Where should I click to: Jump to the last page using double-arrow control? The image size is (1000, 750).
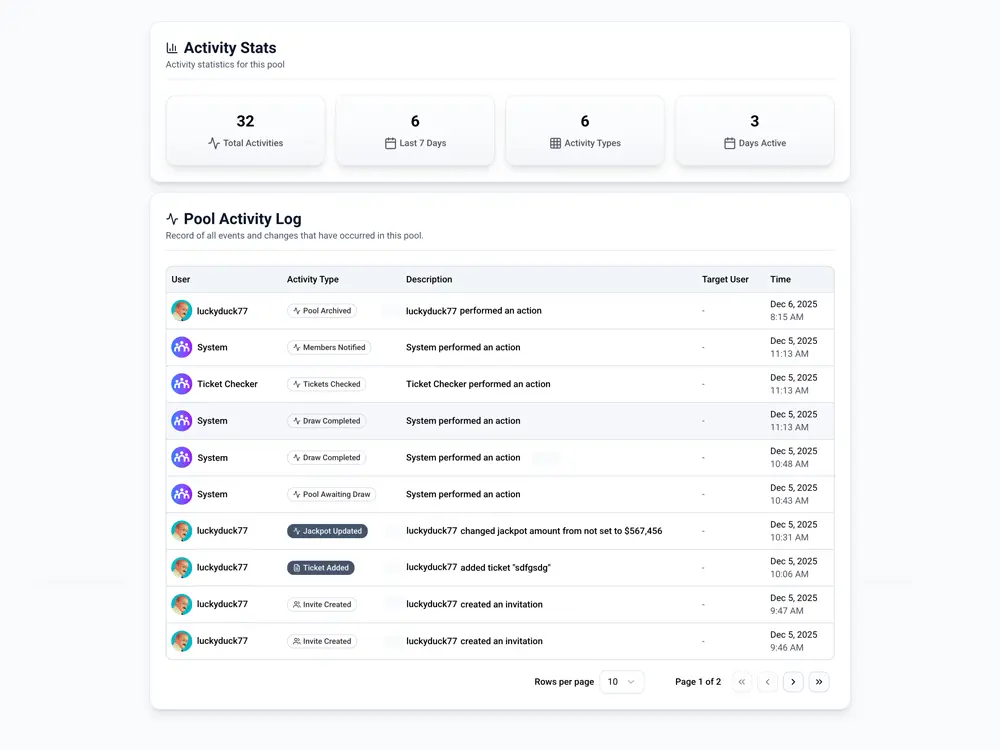coord(819,681)
